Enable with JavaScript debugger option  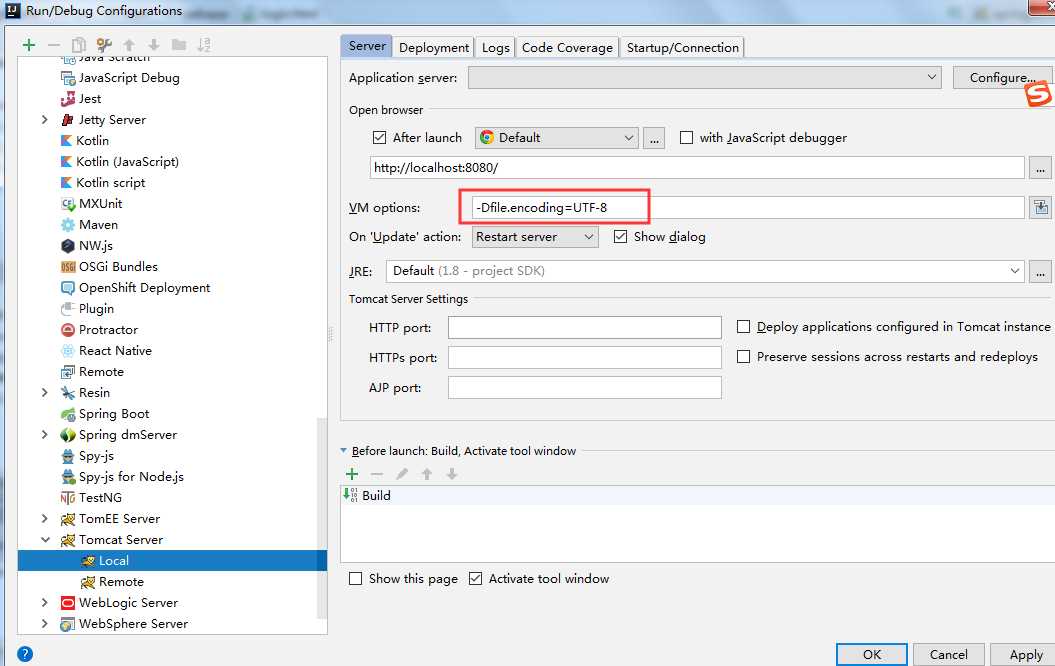pos(686,138)
